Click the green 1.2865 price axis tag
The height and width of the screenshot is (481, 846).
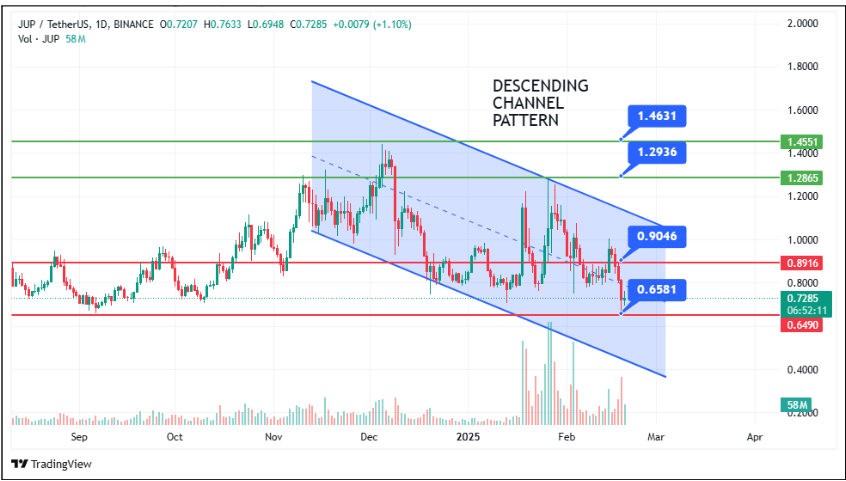click(804, 177)
